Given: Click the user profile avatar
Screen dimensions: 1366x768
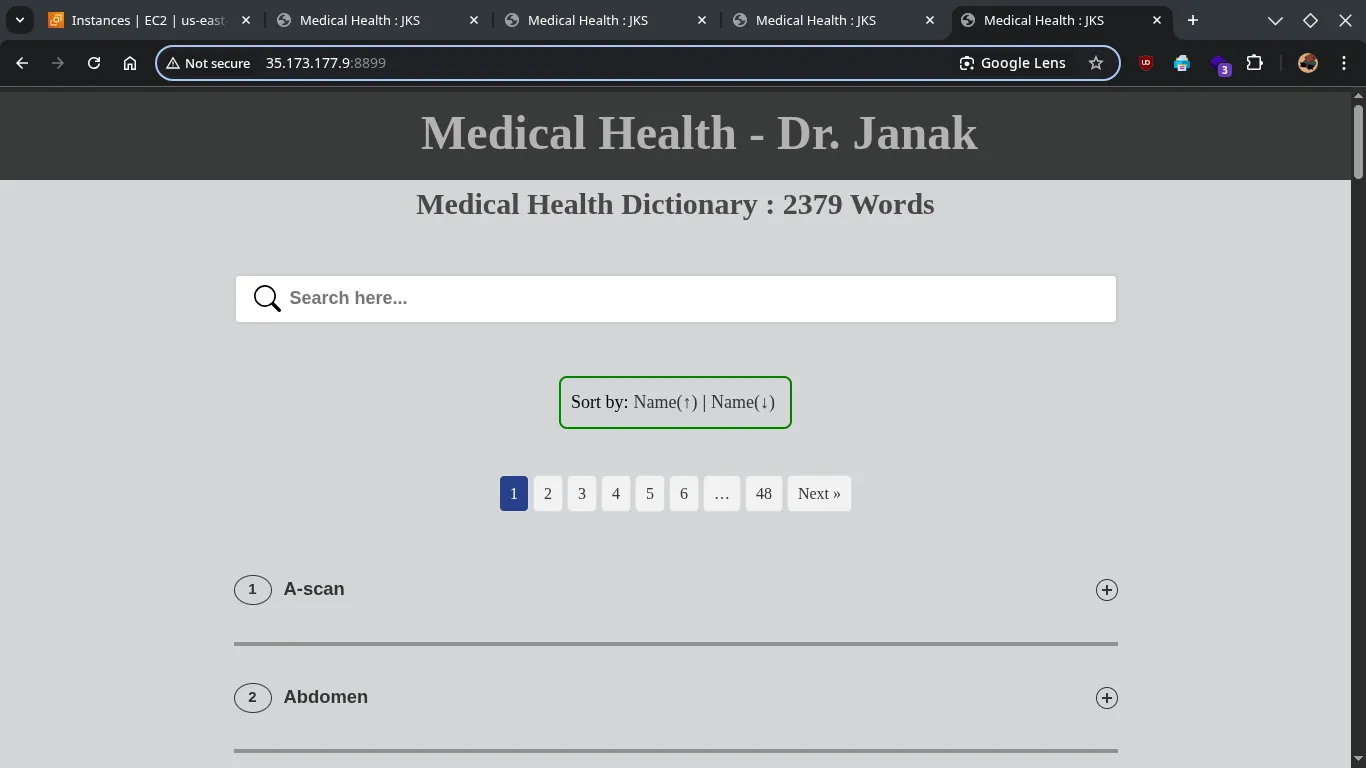Looking at the screenshot, I should [x=1307, y=63].
